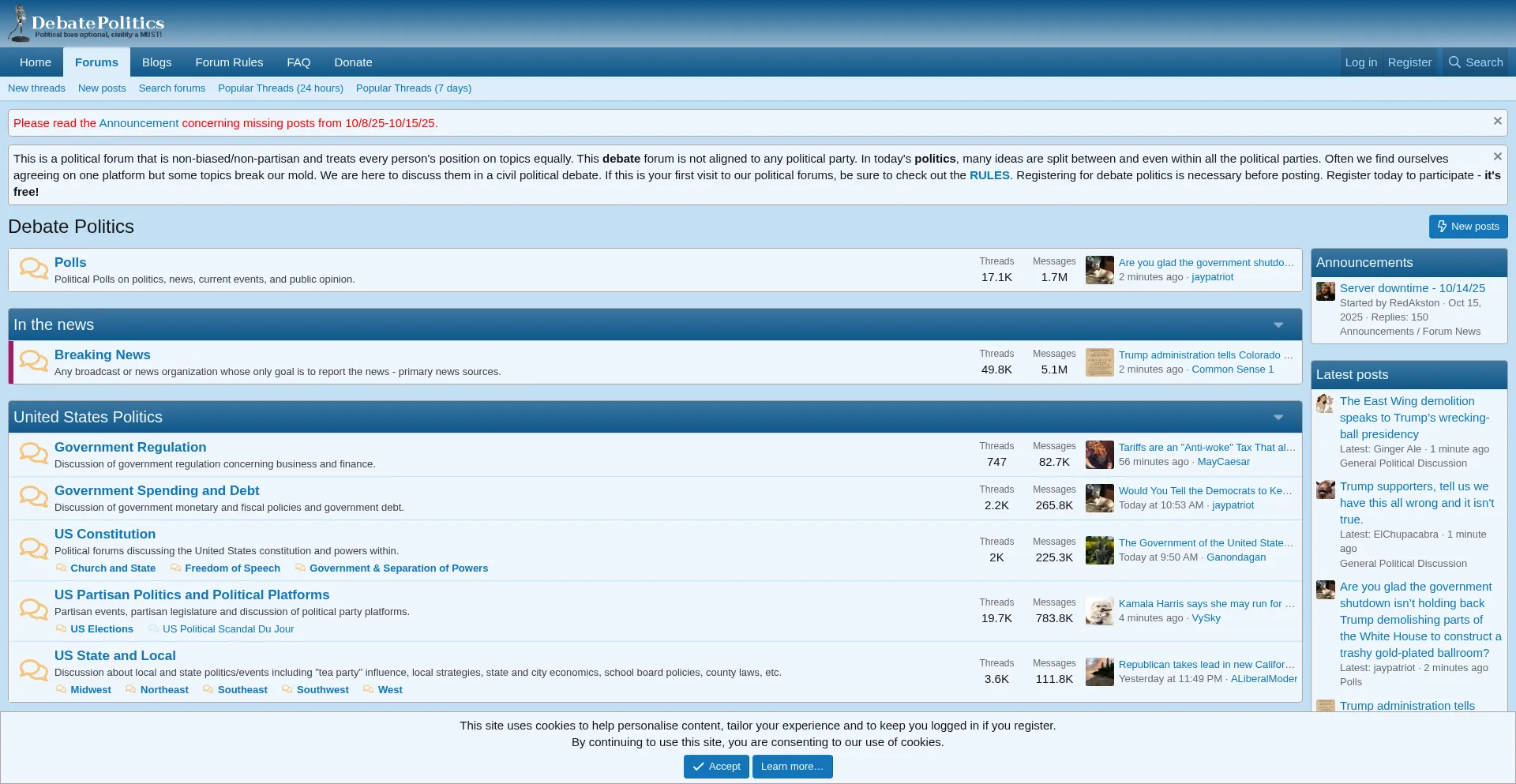Accept the cookie consent
This screenshot has height=784, width=1516.
716,767
